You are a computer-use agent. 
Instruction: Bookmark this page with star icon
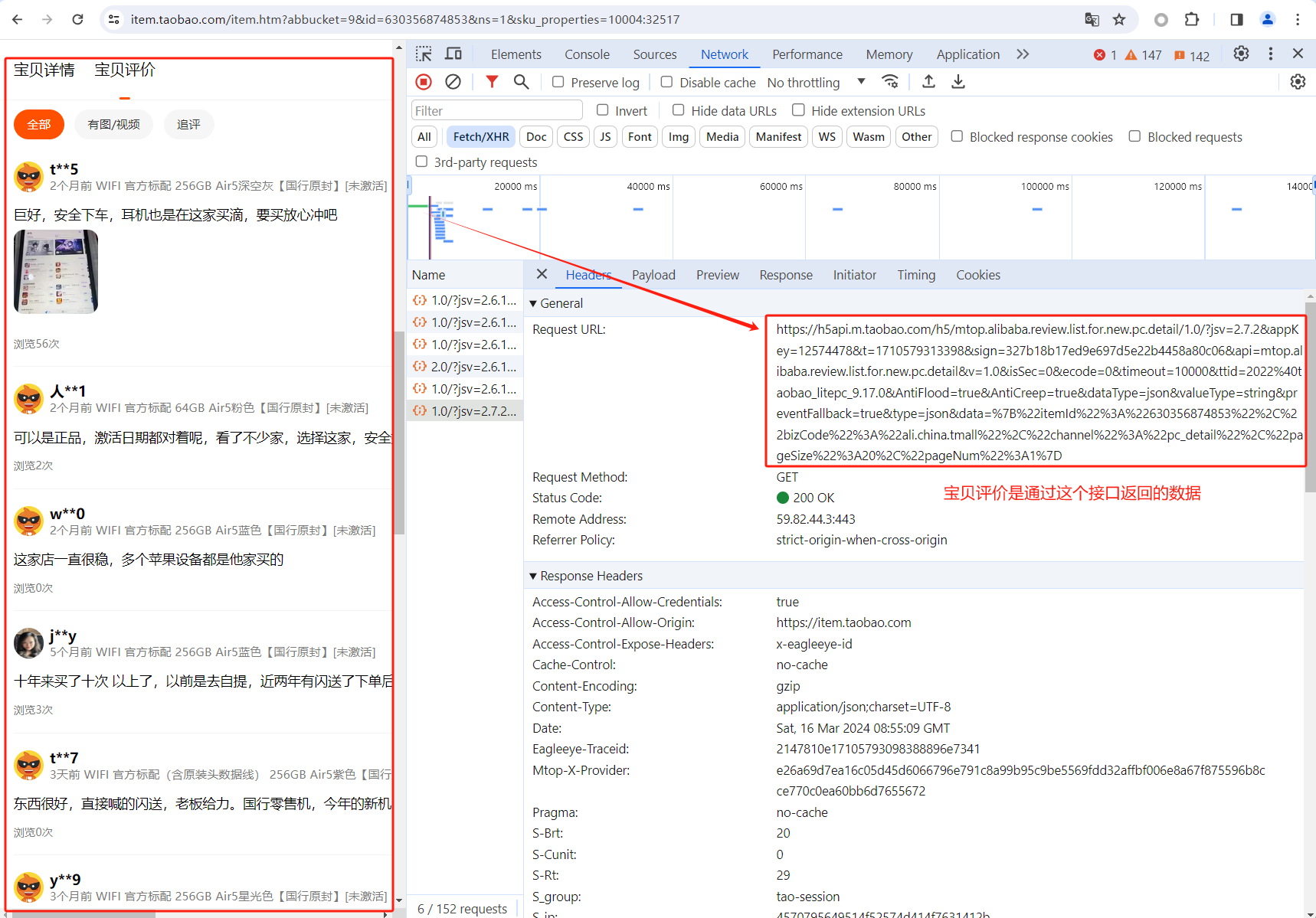tap(1119, 19)
